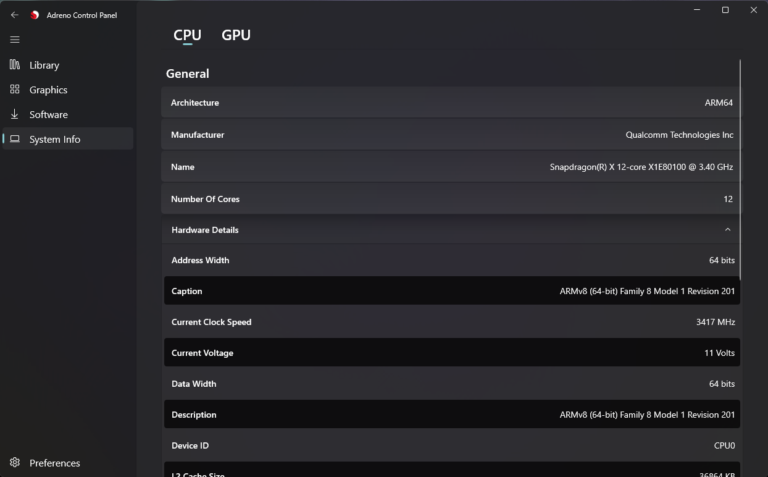
Task: Click the Current Clock Speed row
Action: (x=451, y=322)
